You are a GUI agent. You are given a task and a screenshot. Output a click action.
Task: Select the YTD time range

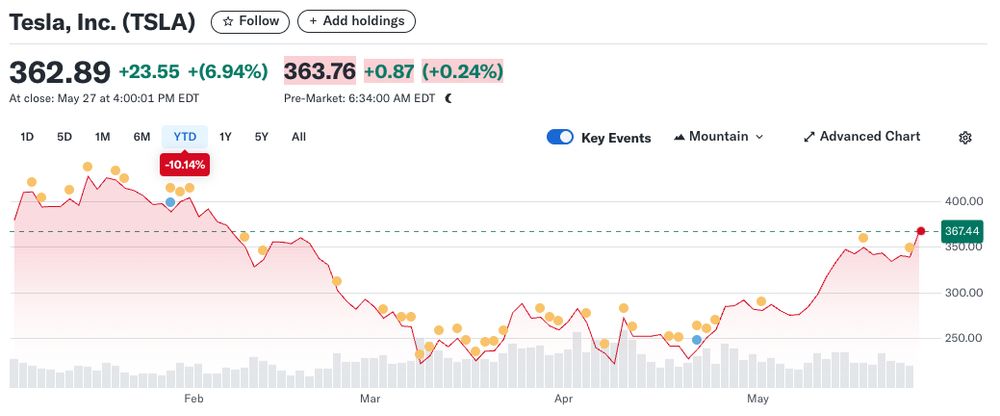tap(184, 137)
